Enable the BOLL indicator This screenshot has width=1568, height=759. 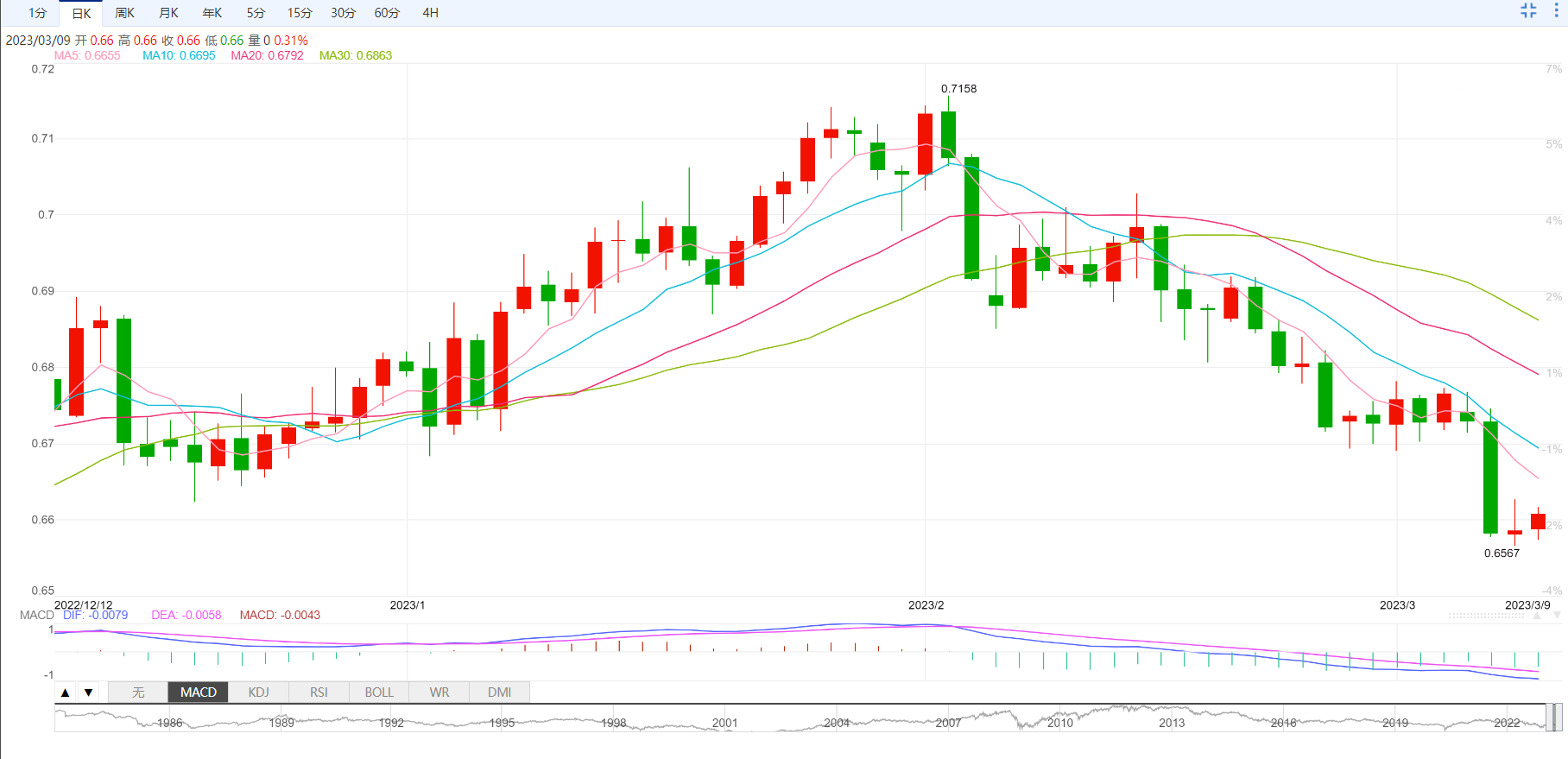click(379, 693)
